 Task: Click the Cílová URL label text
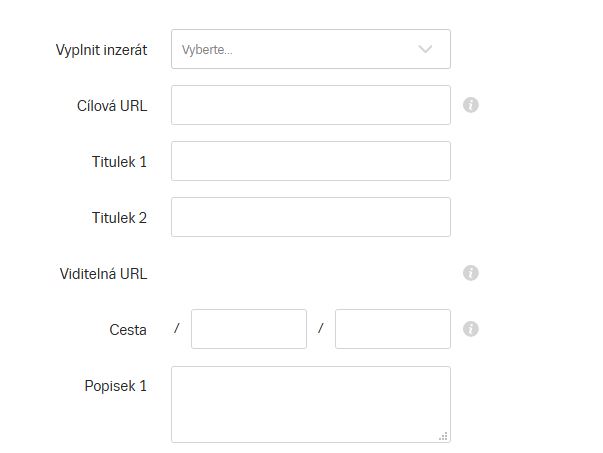click(112, 106)
